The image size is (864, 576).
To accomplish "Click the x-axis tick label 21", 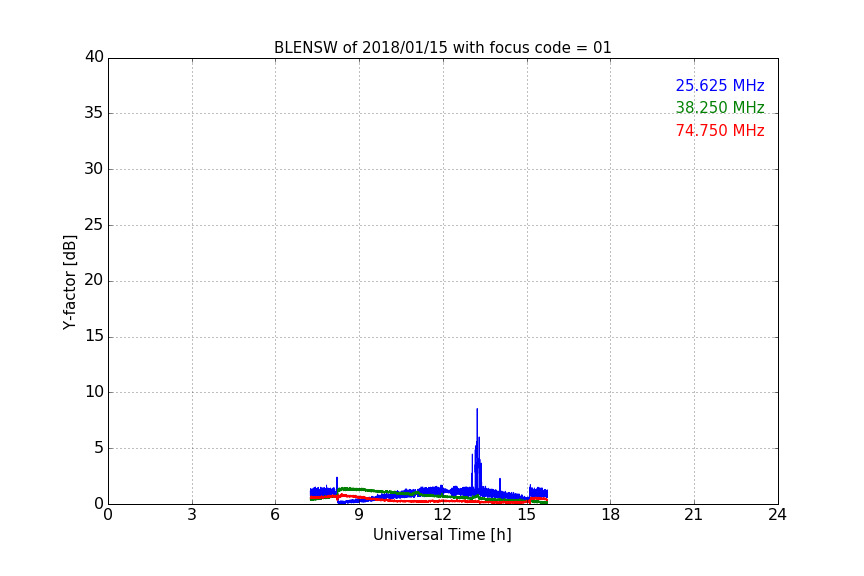I will 694,515.
